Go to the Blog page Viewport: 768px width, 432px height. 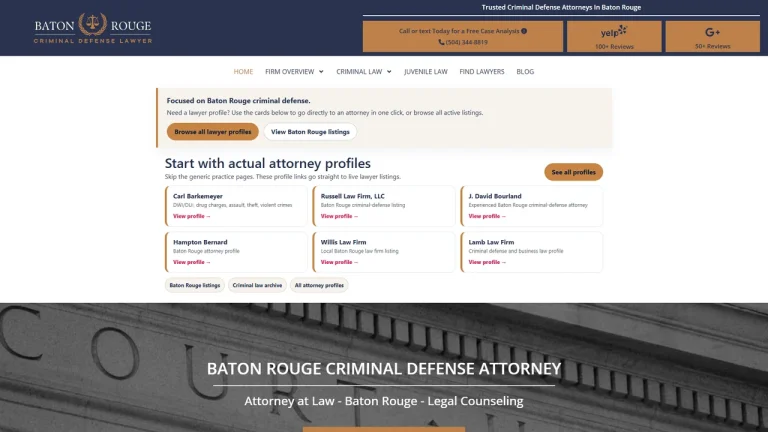click(x=525, y=72)
